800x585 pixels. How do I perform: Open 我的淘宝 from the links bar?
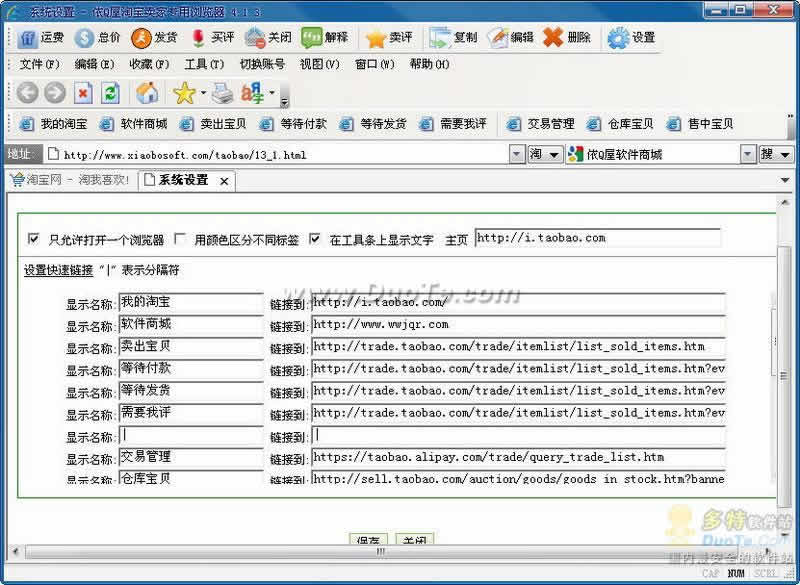tap(54, 124)
